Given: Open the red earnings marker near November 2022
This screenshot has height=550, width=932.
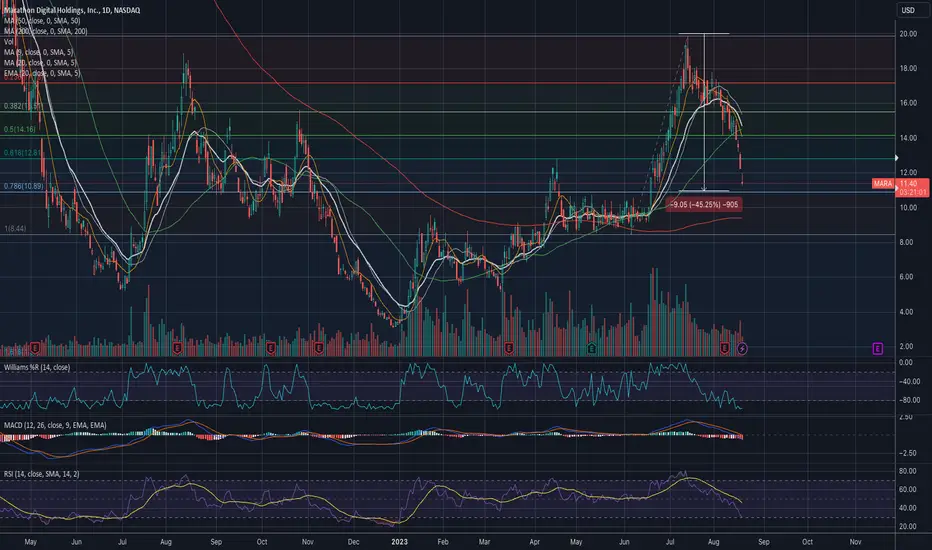Looking at the screenshot, I should (x=319, y=347).
